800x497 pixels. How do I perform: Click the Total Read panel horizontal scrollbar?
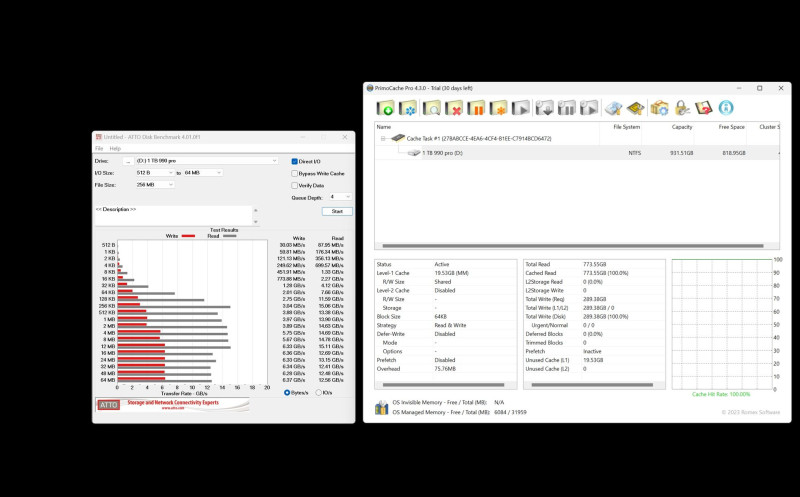[x=592, y=385]
